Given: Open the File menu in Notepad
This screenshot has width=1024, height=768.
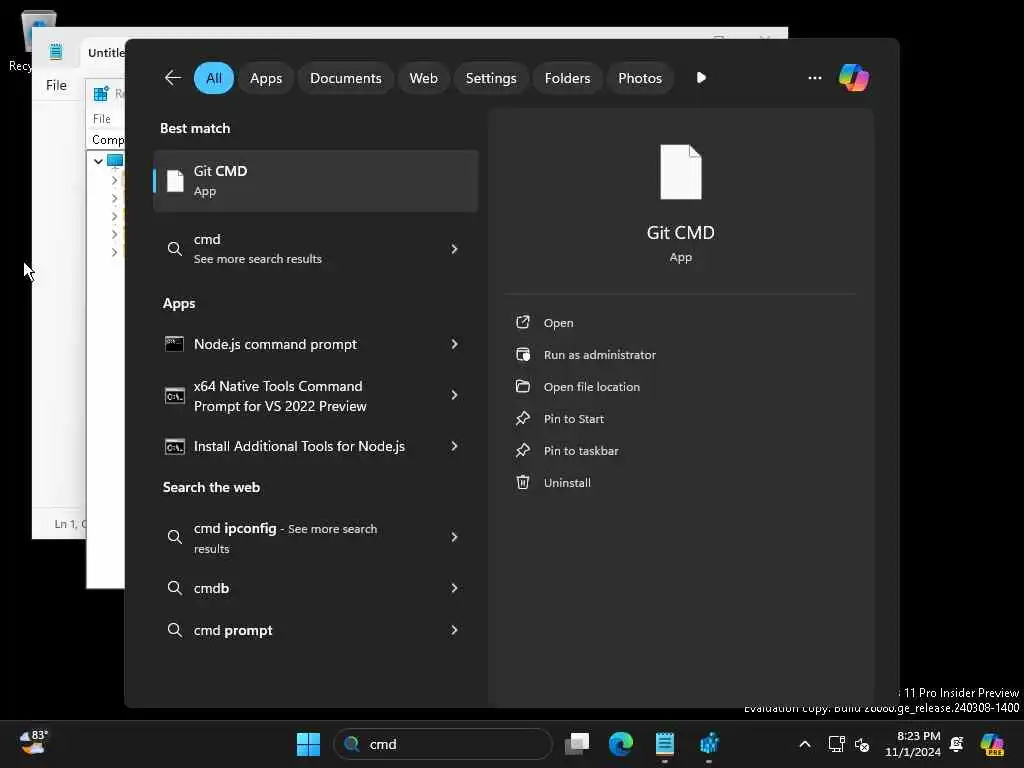Looking at the screenshot, I should [56, 85].
